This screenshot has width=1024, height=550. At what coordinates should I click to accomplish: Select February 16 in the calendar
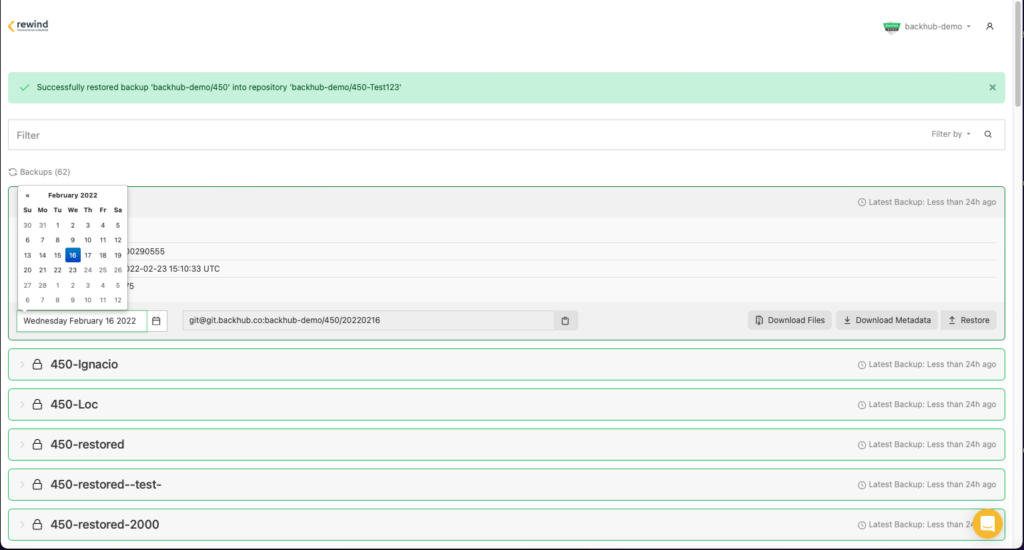tap(72, 255)
